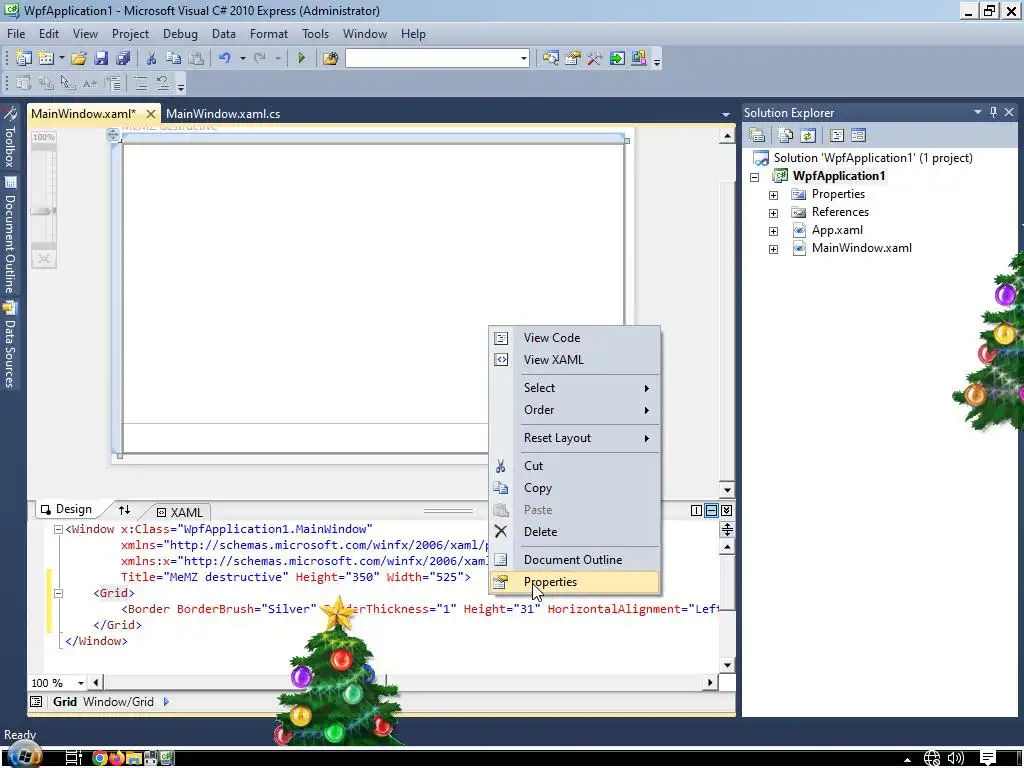Click the designer zoom slider thumb
1024x768 pixels.
pyautogui.click(x=43, y=210)
